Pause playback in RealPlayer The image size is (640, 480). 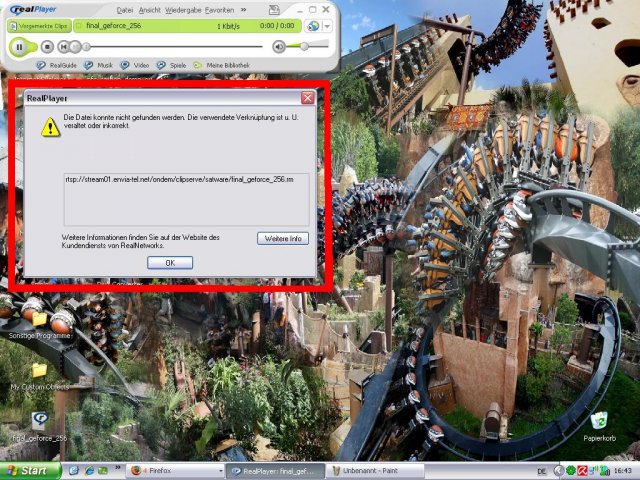click(19, 47)
